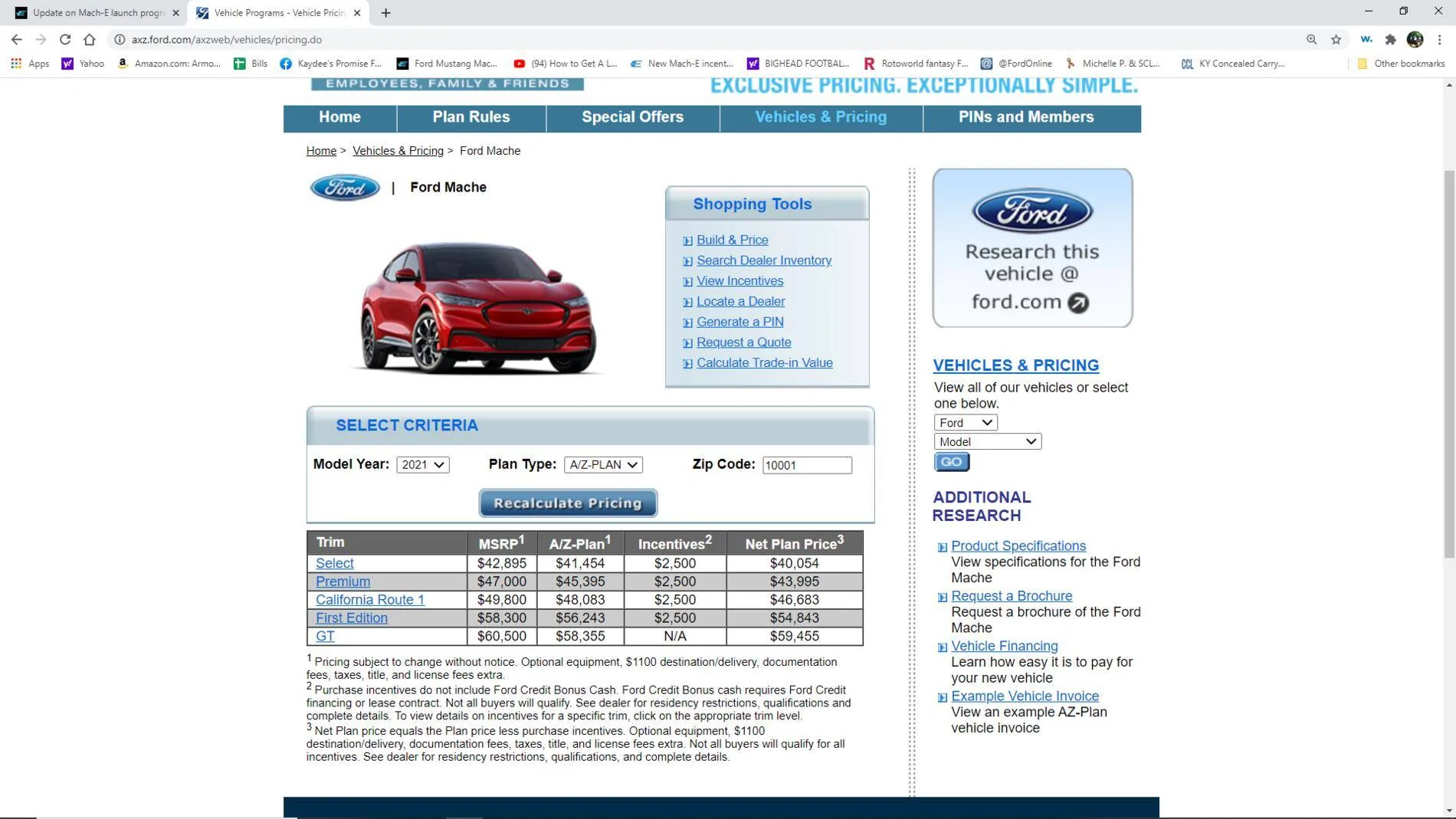Click the page vertical scrollbar thumb
This screenshot has width=1456, height=819.
pyautogui.click(x=1448, y=364)
